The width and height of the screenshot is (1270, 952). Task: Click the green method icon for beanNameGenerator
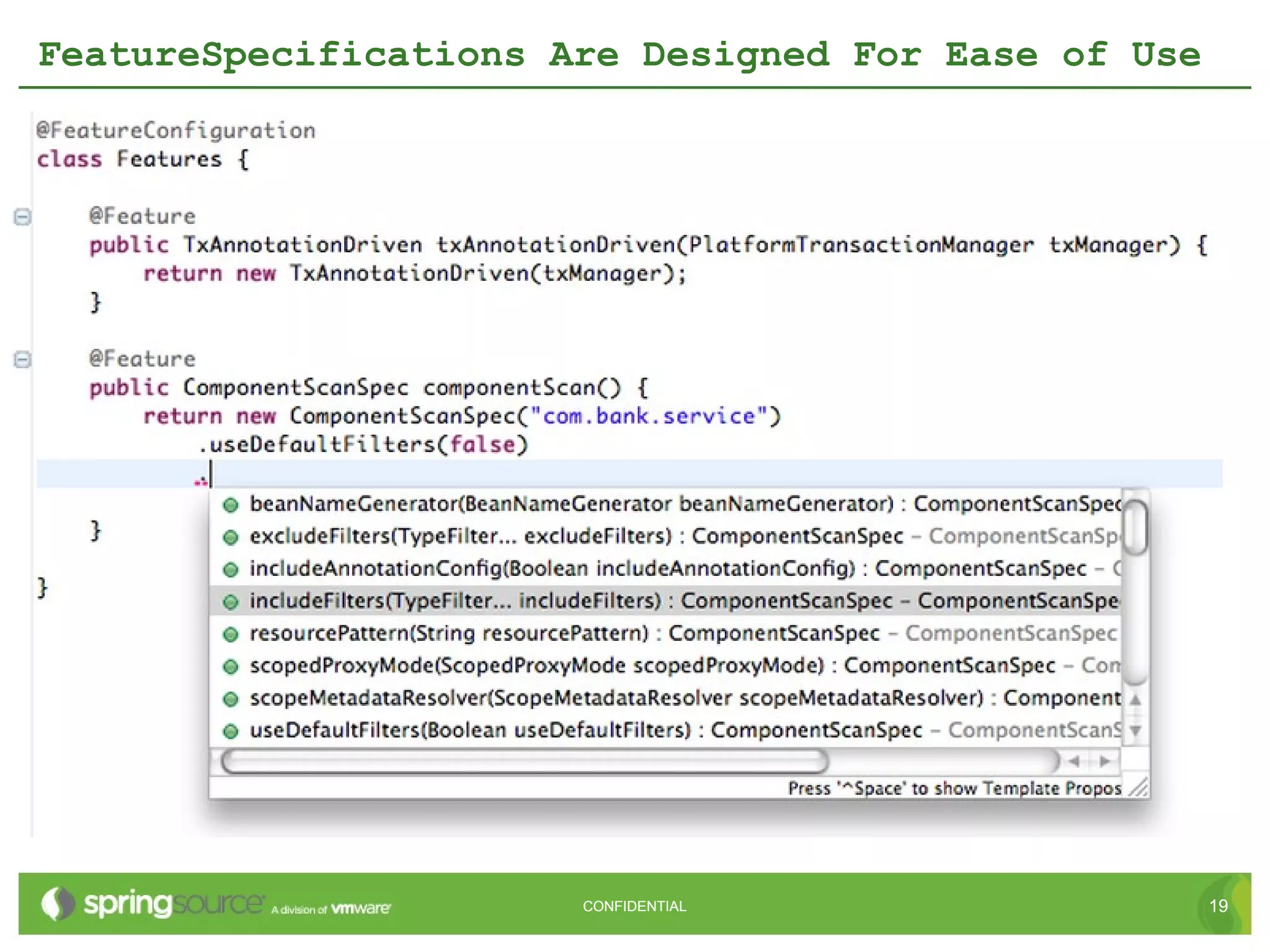coord(231,505)
